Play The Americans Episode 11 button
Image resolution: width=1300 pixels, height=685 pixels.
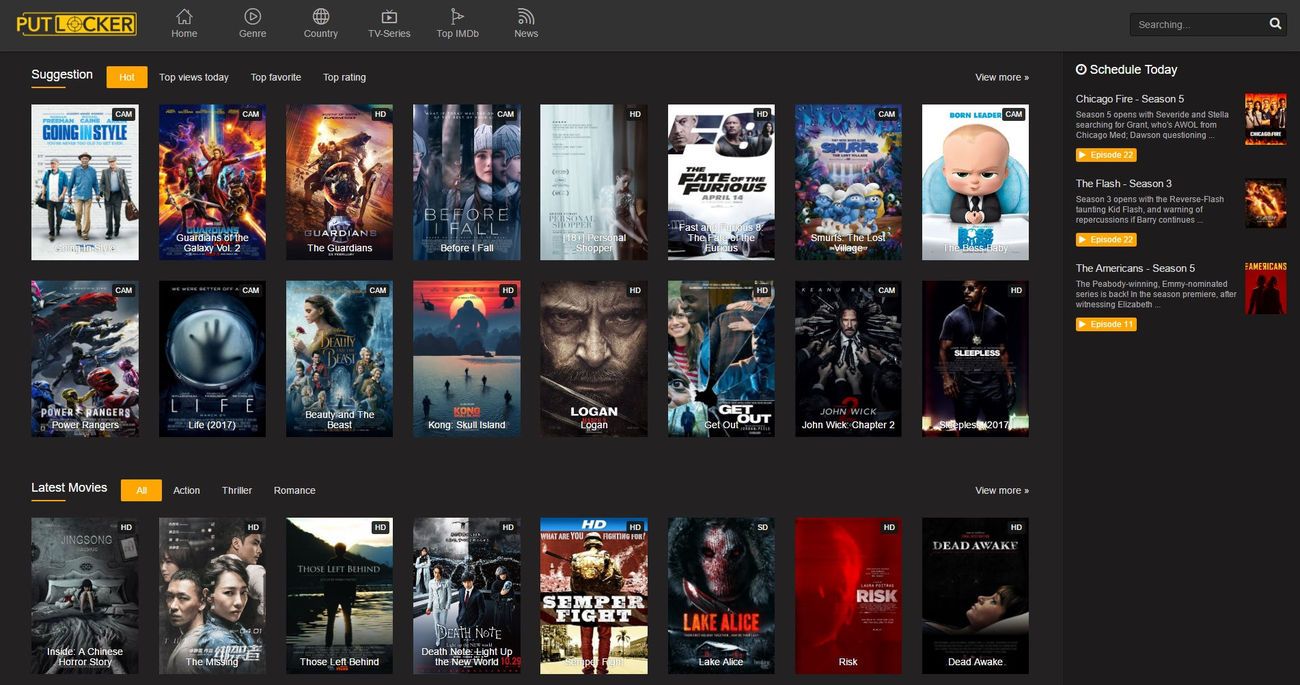point(1106,324)
